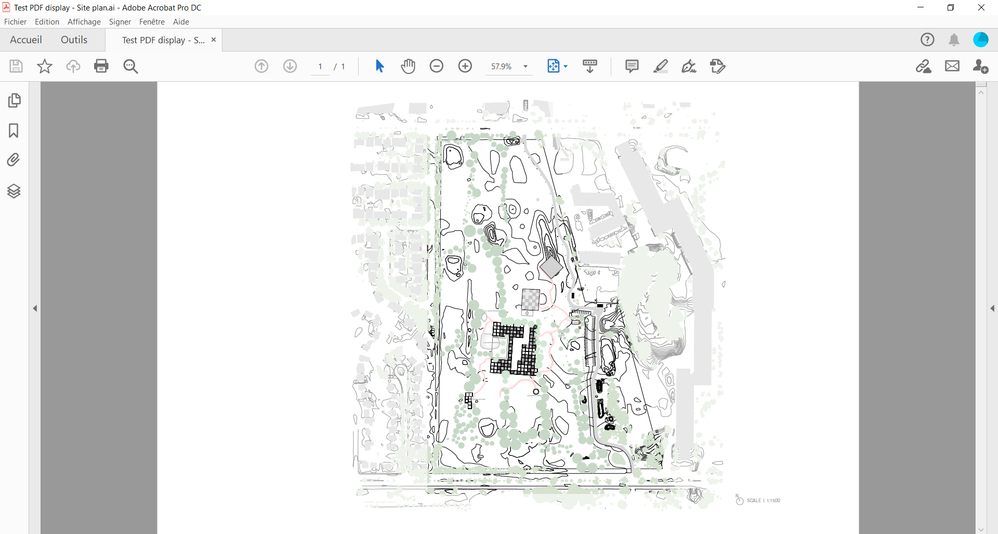Upload file to cloud icon
Viewport: 998px width, 534px height.
coord(73,66)
